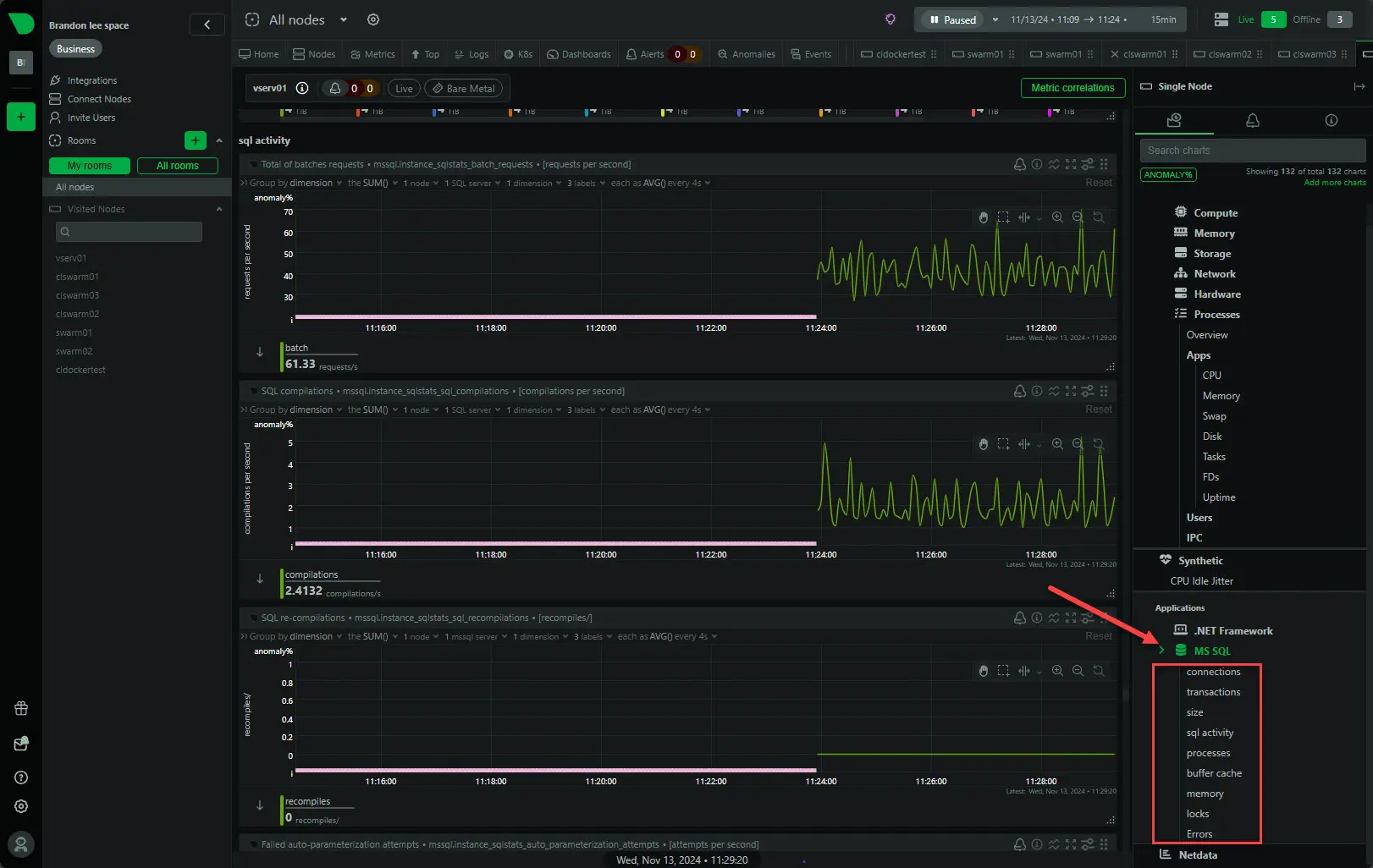
Task: Open the All nodes room dropdown
Action: [x=344, y=19]
